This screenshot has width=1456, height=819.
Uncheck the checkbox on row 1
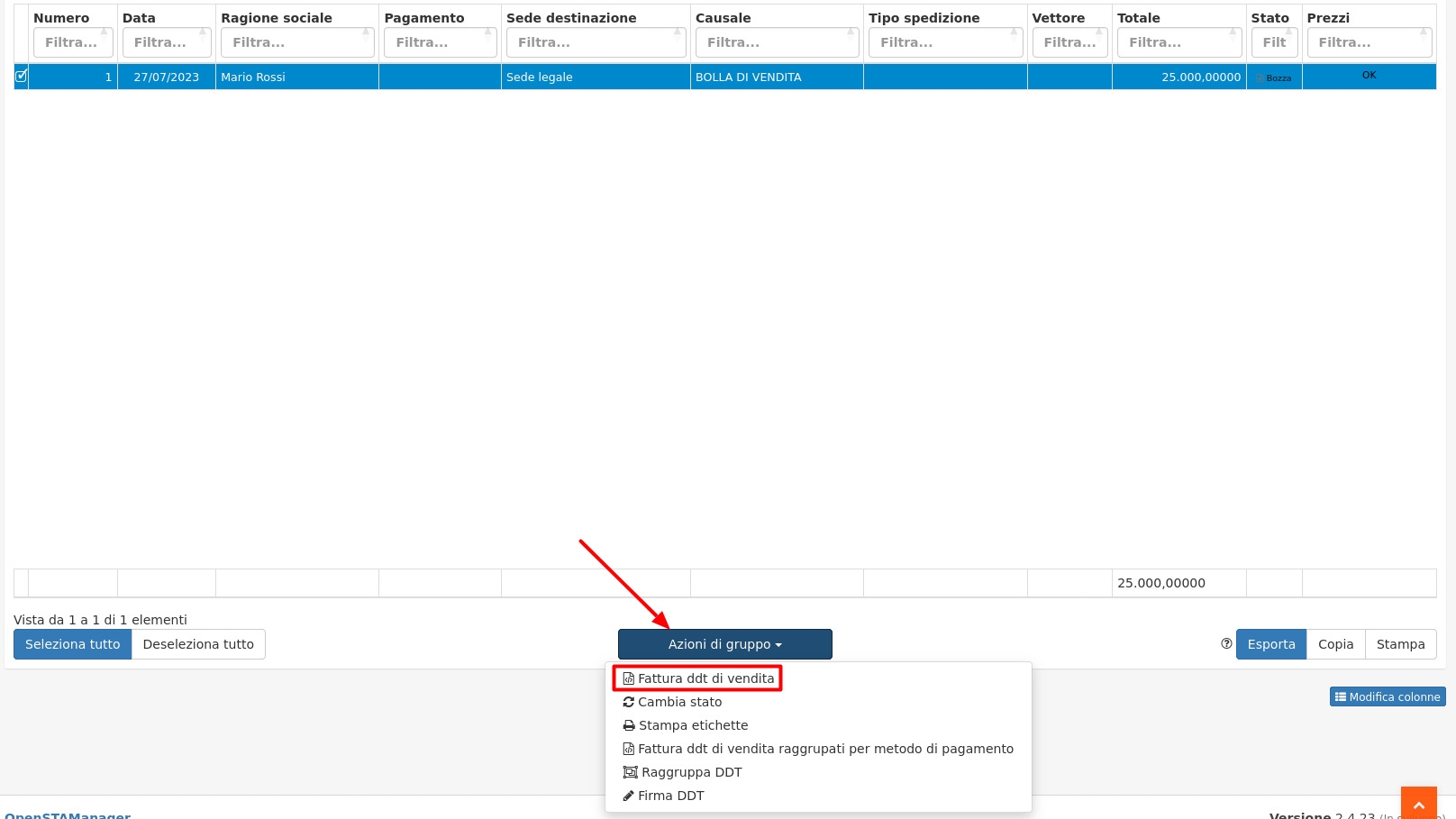coord(22,77)
